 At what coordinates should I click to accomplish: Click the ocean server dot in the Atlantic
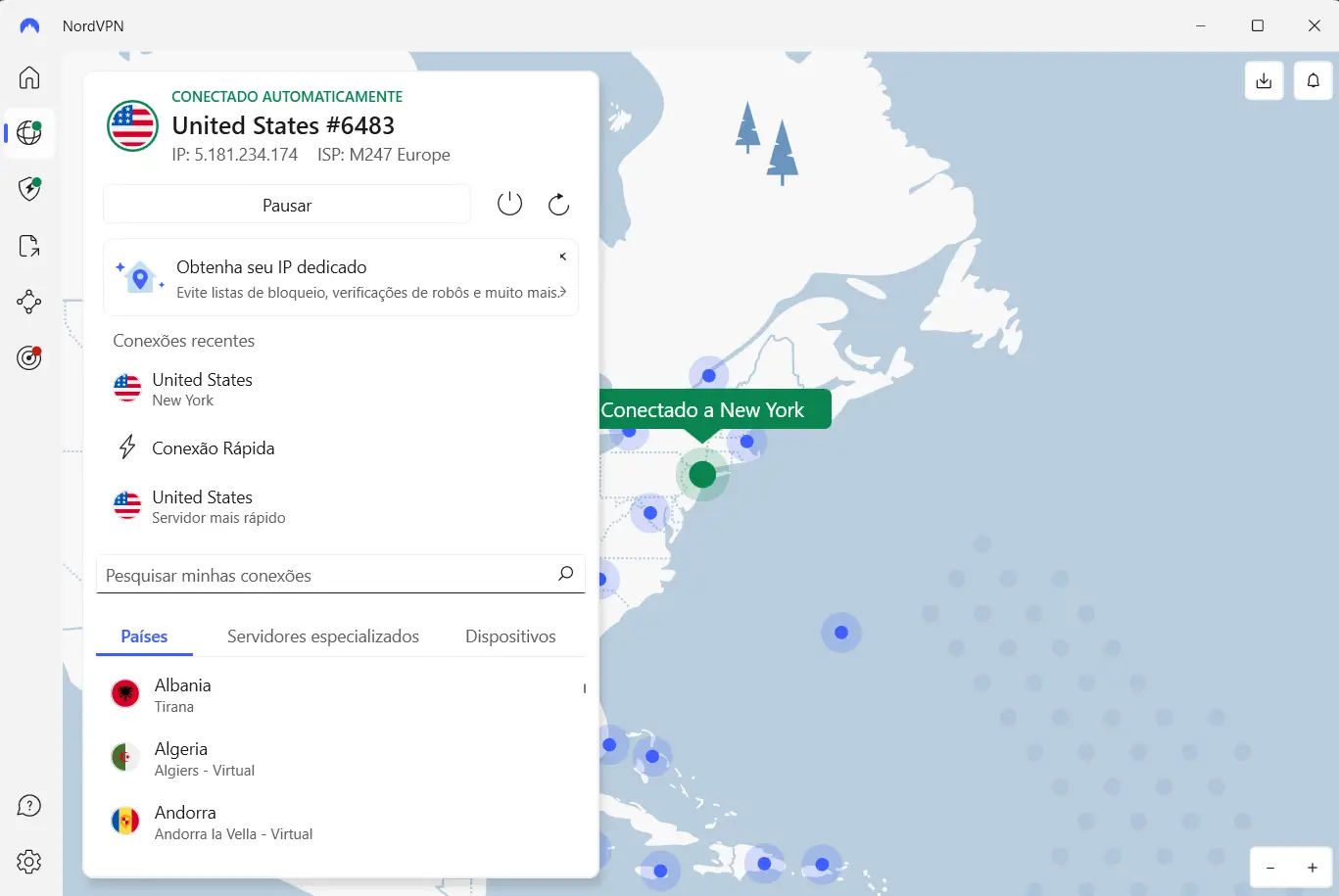pyautogui.click(x=841, y=633)
